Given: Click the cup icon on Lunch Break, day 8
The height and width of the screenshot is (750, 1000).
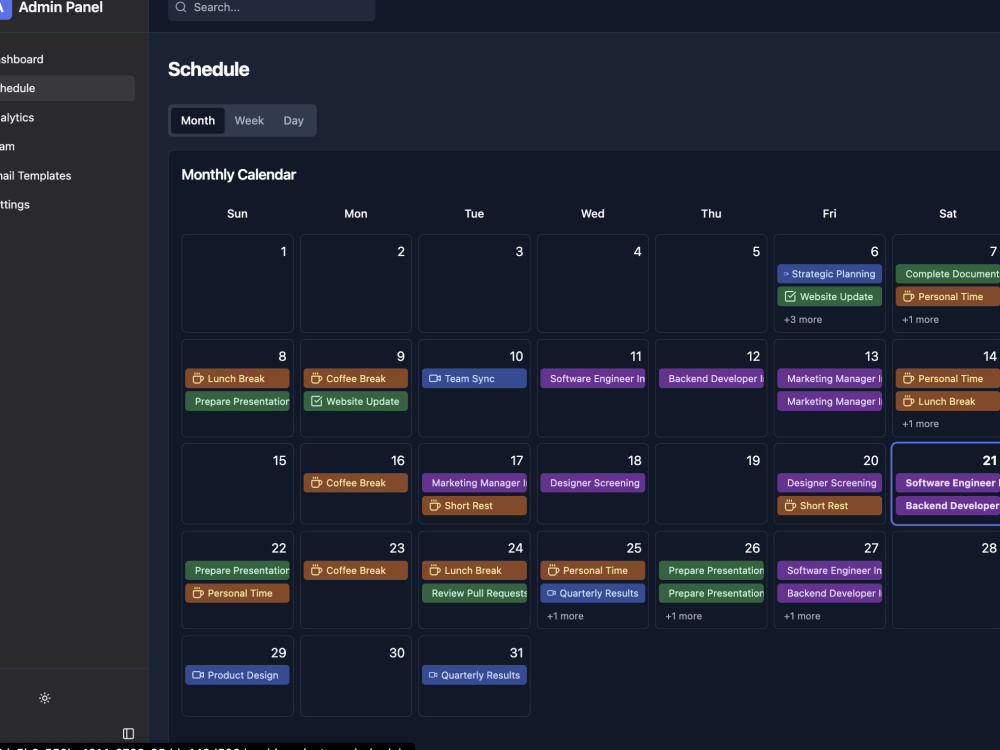Looking at the screenshot, I should pyautogui.click(x=198, y=378).
